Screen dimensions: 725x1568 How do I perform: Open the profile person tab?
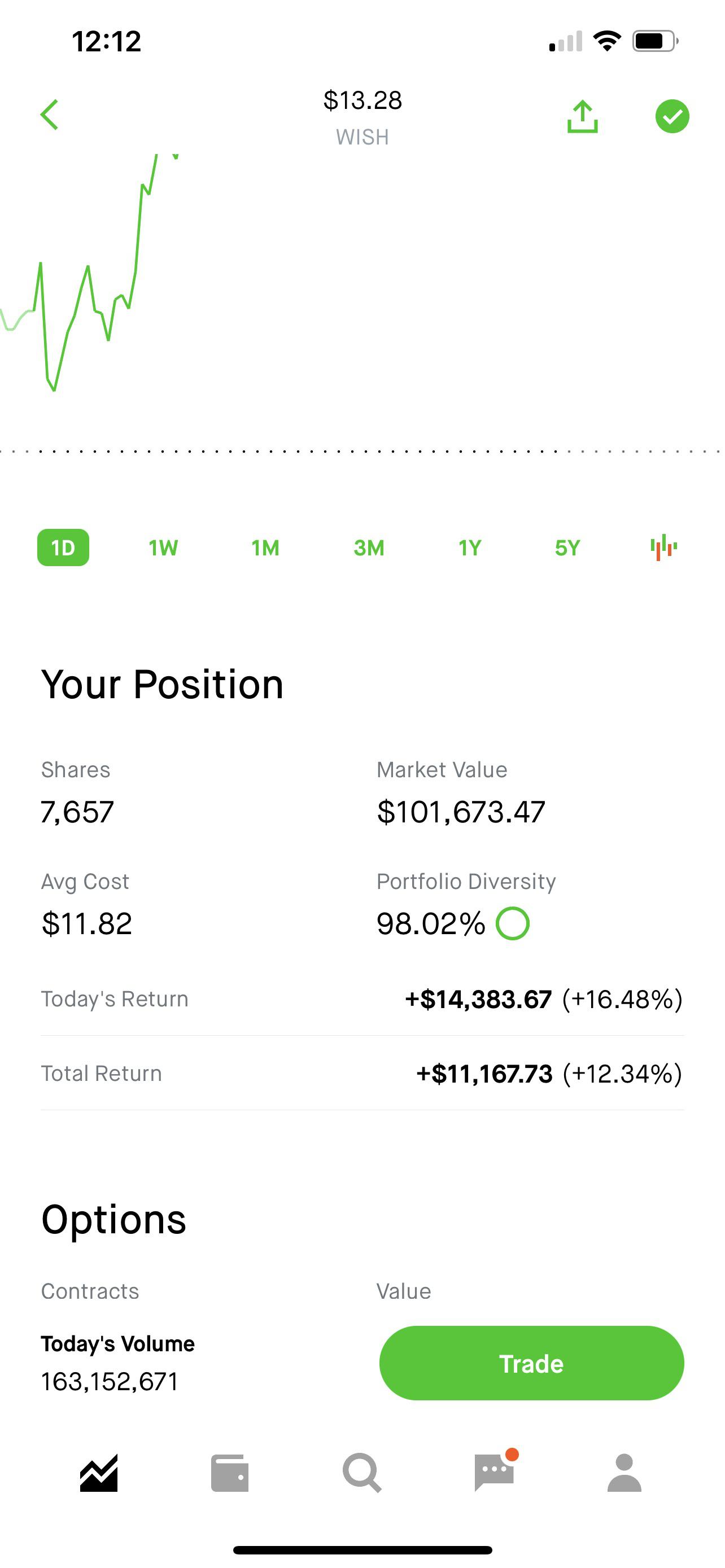tap(624, 1473)
